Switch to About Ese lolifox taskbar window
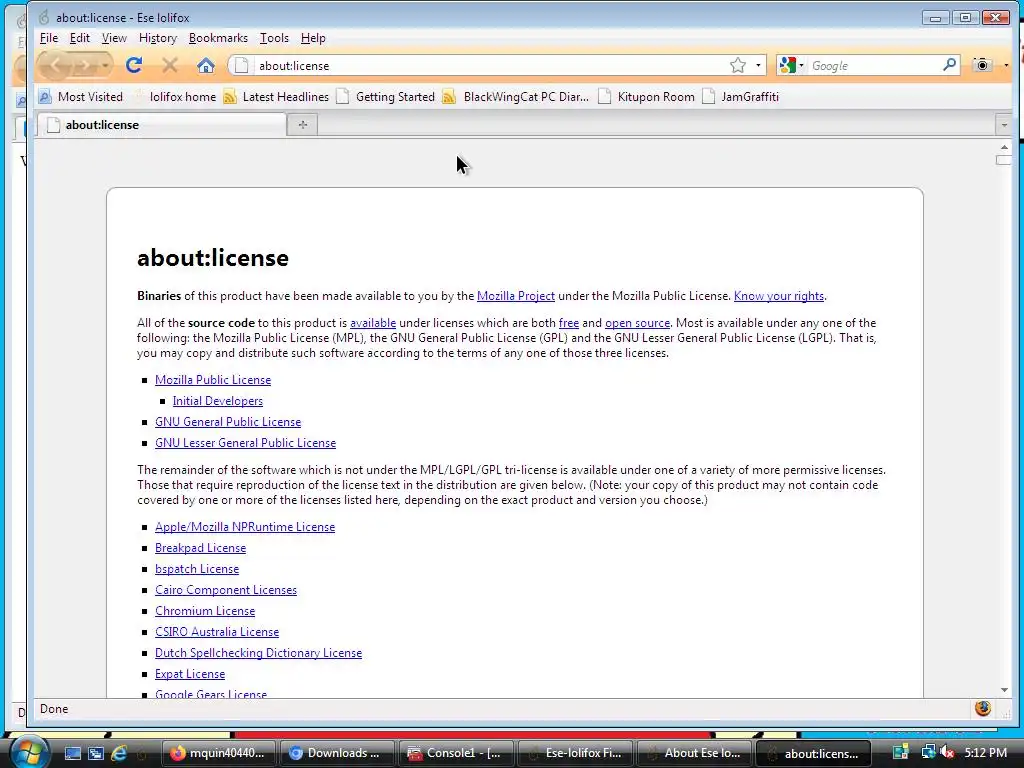 [x=693, y=753]
